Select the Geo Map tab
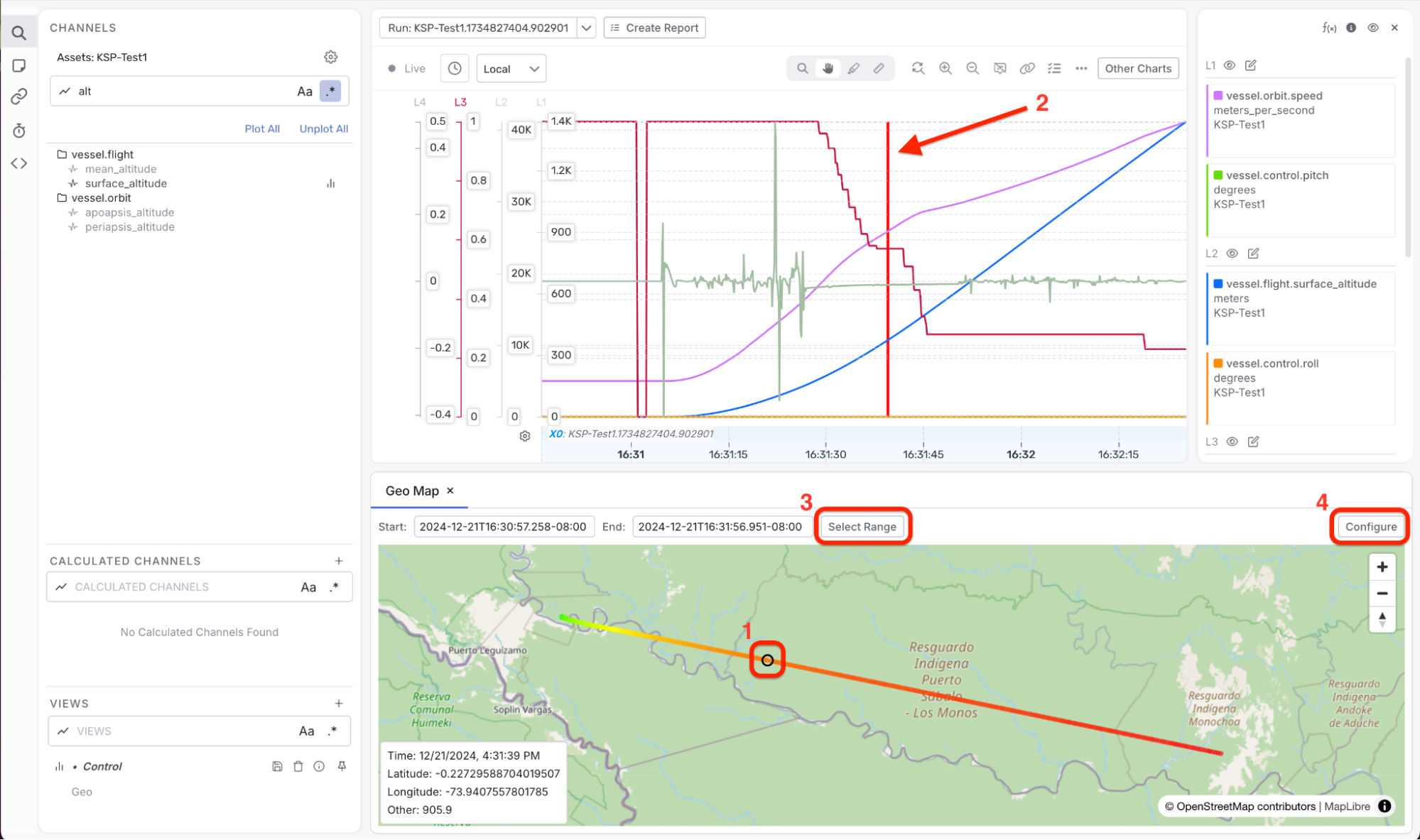The image size is (1420, 840). pyautogui.click(x=412, y=491)
